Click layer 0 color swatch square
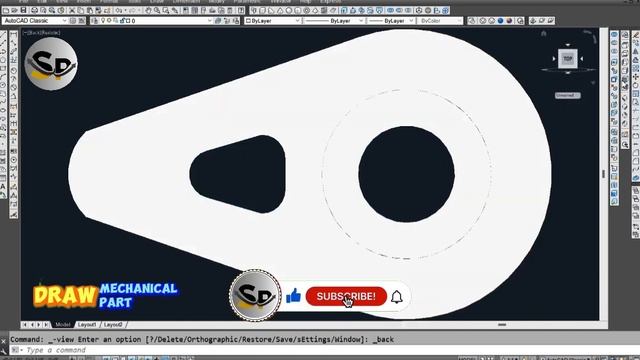This screenshot has width=640, height=360. point(127,20)
